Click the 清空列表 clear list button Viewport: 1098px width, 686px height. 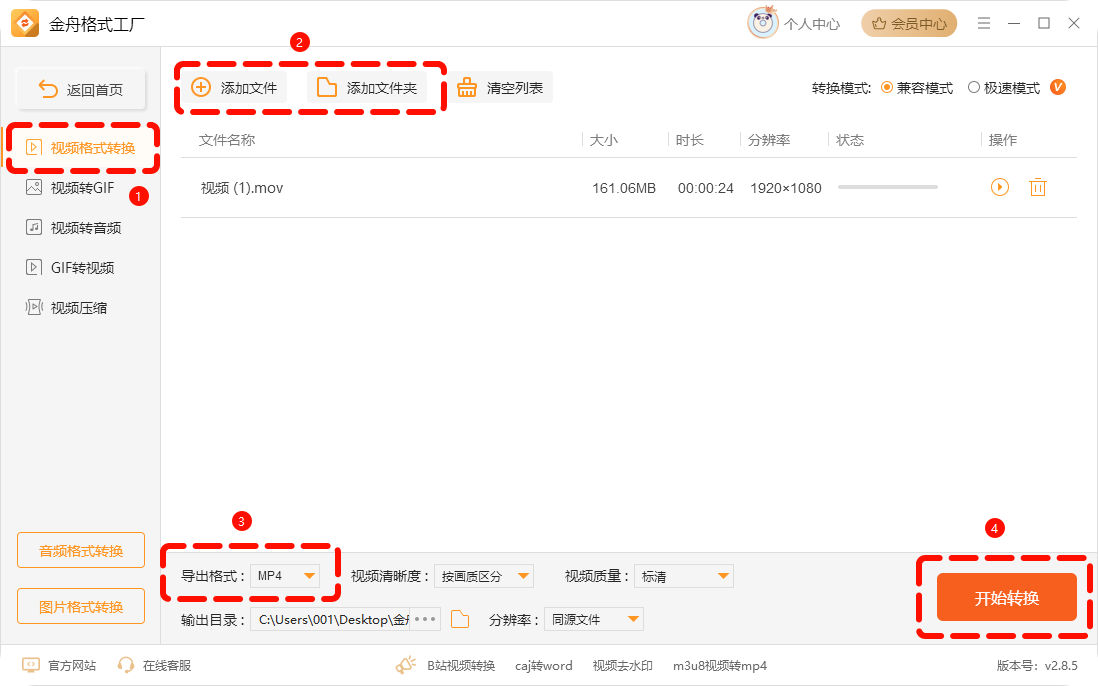pos(500,88)
